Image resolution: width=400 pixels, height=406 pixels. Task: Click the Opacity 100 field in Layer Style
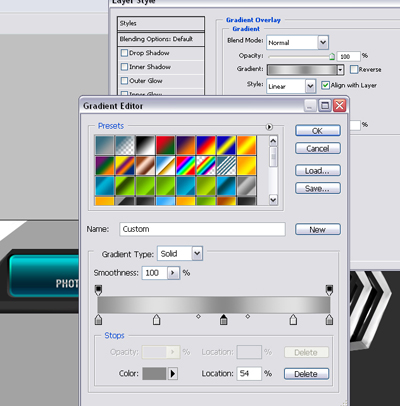349,57
